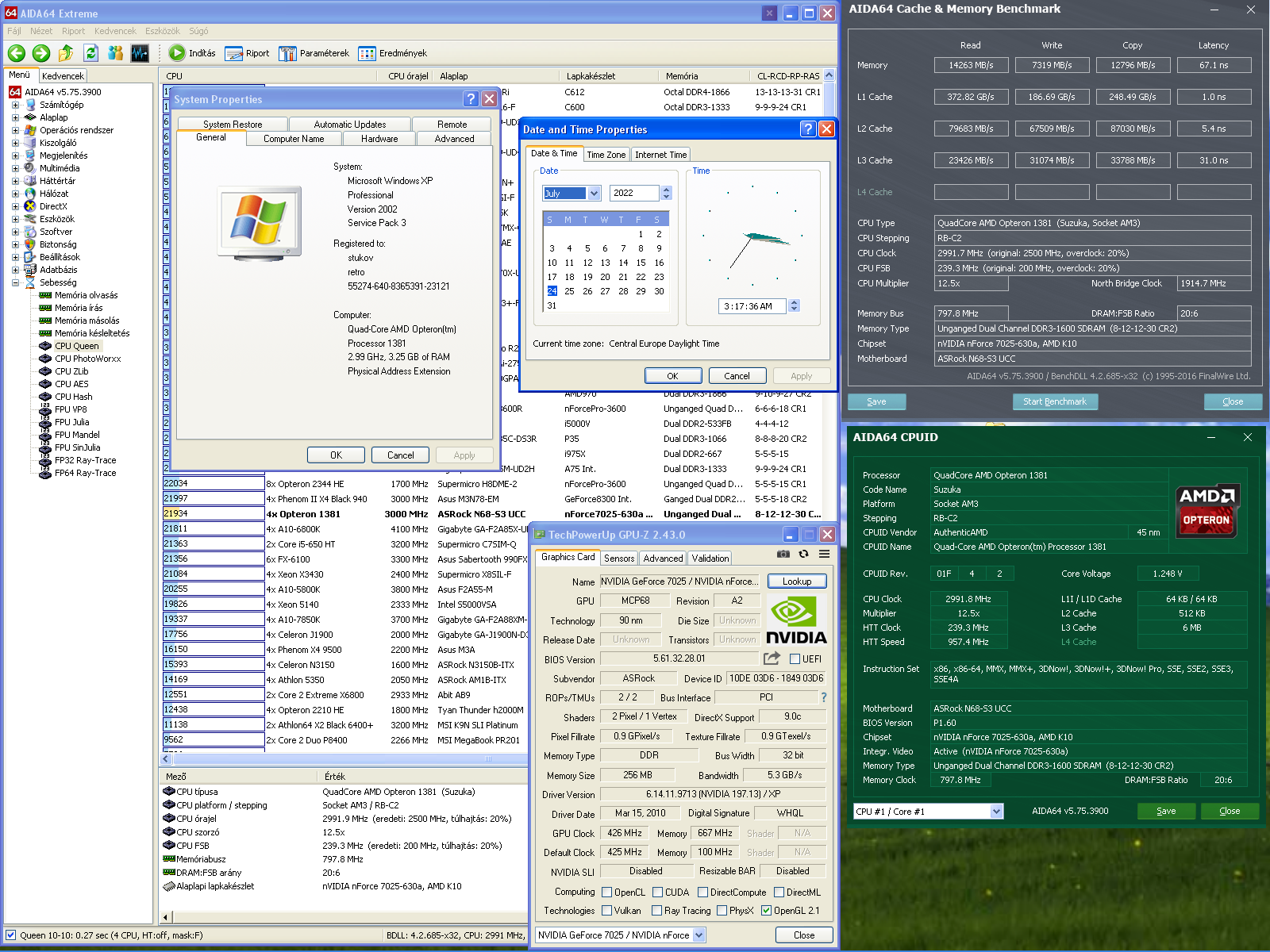This screenshot has width=1270, height=952.
Task: Click the time field showing 3:17:36 AM
Action: tap(752, 306)
